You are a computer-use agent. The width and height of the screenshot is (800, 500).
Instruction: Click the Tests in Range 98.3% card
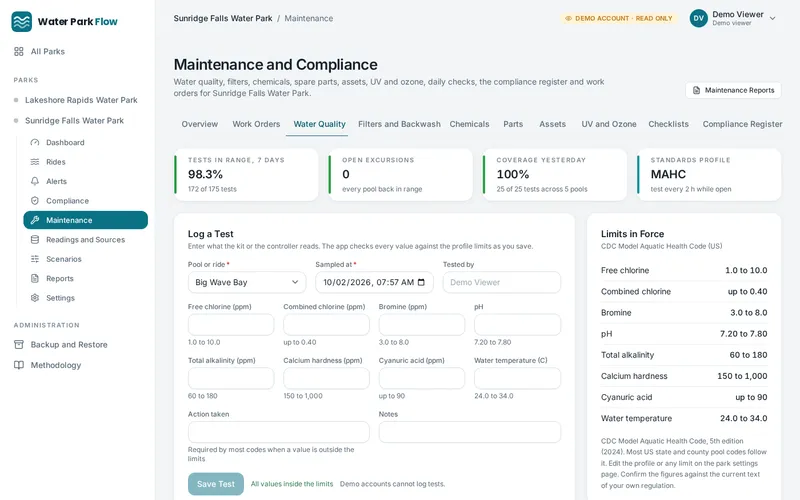point(246,174)
